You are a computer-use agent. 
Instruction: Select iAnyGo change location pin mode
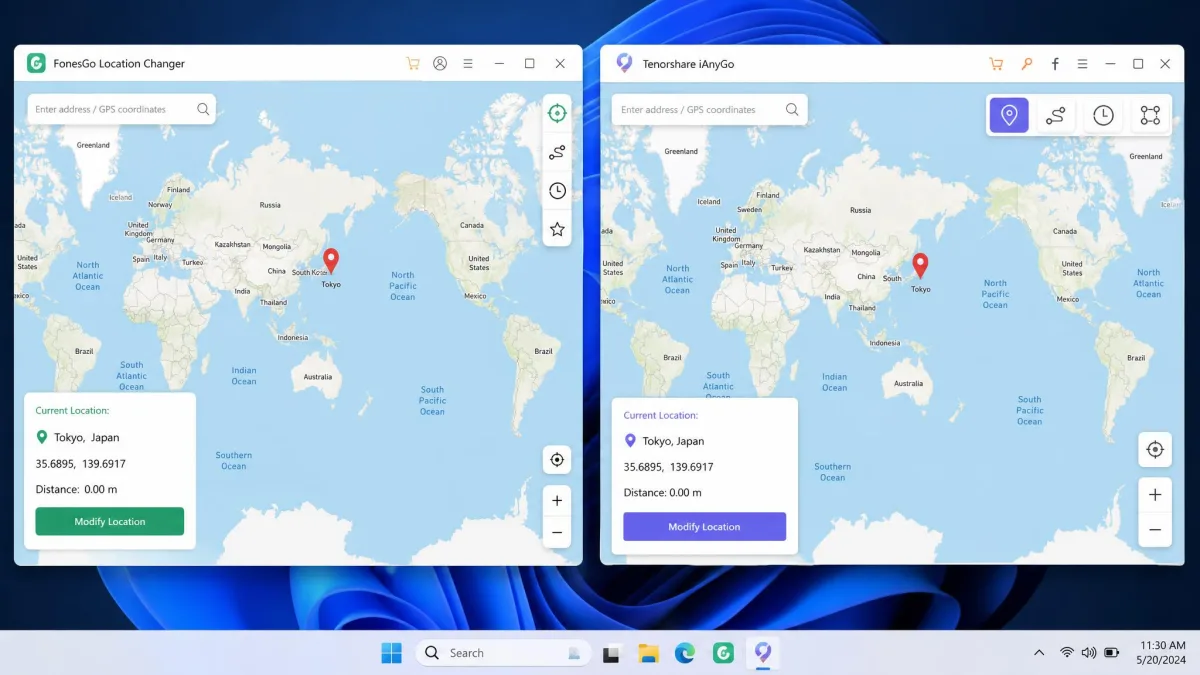click(x=1009, y=115)
